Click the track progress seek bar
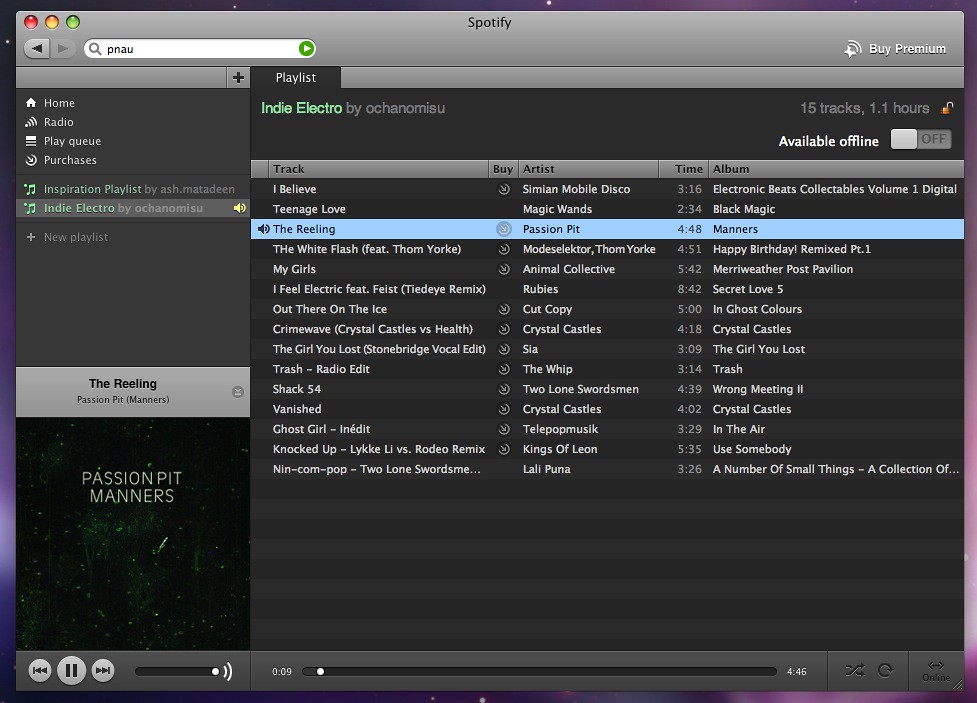The height and width of the screenshot is (703, 977). pos(540,672)
